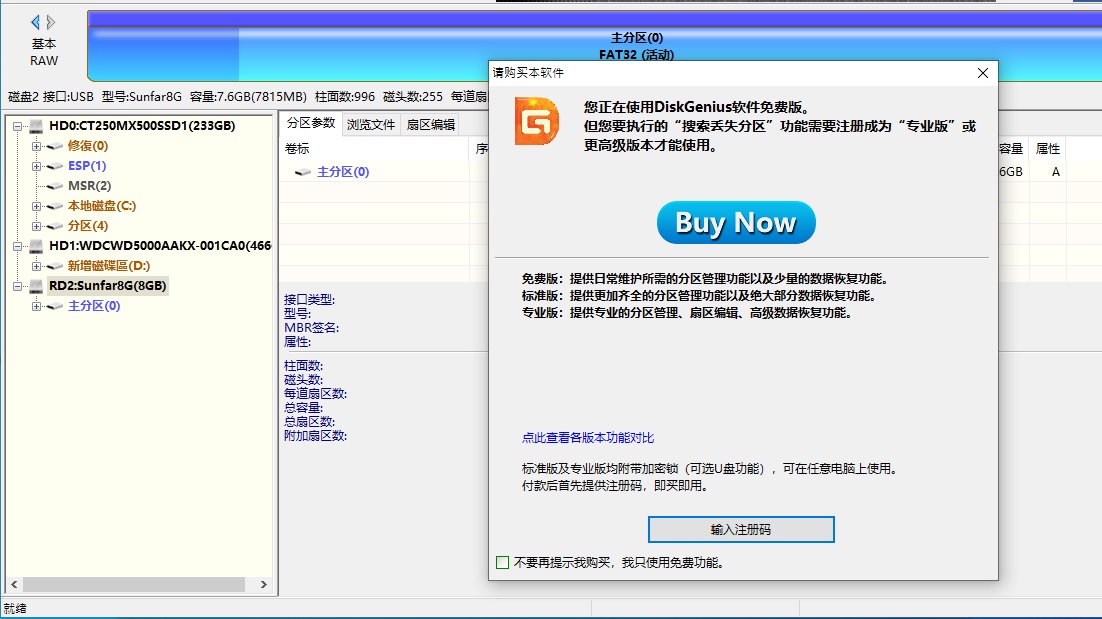This screenshot has height=619, width=1102.
Task: Expand 主分区(0) under RD2
Action: pyautogui.click(x=37, y=306)
